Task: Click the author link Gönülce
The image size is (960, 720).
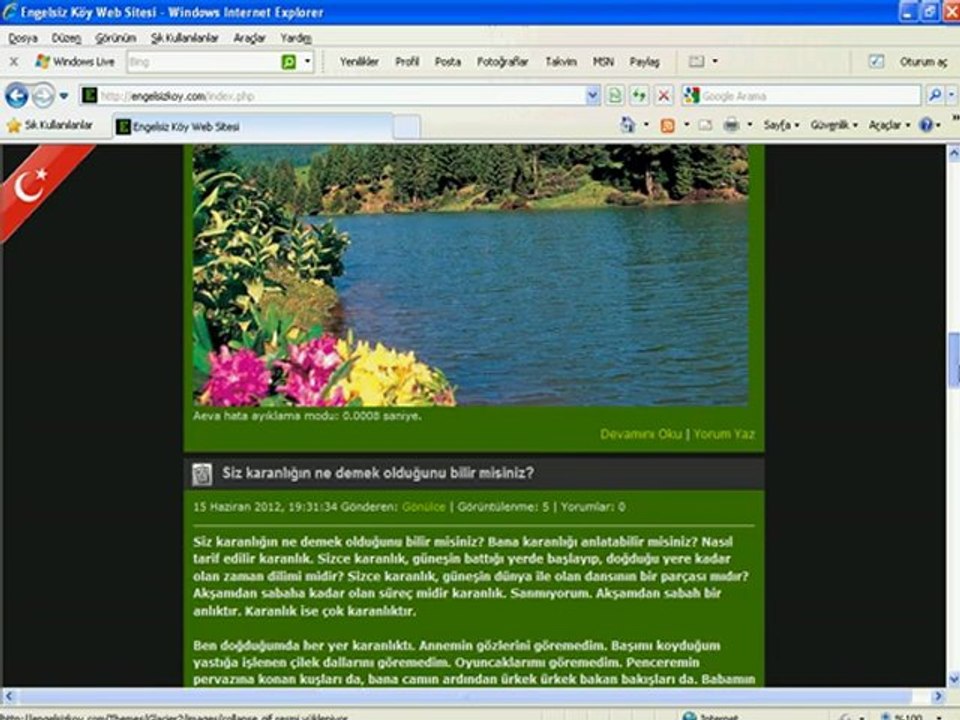Action: (424, 507)
